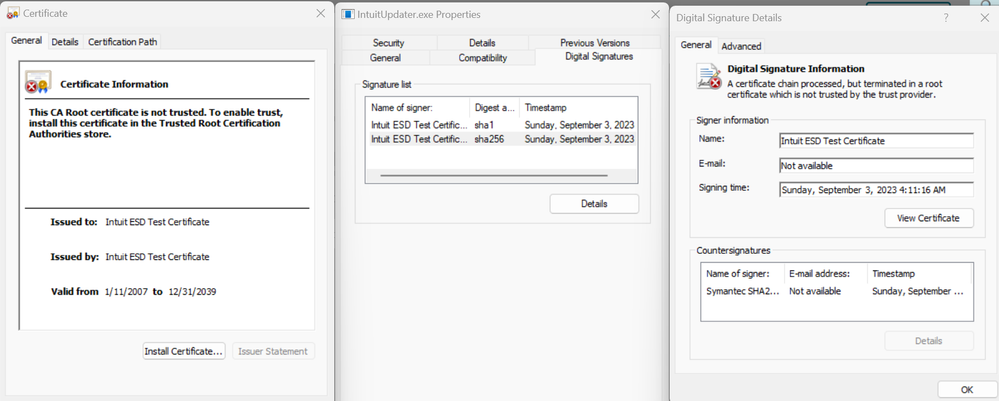Open the General tab in Properties window
The image size is (999, 401).
coord(385,57)
